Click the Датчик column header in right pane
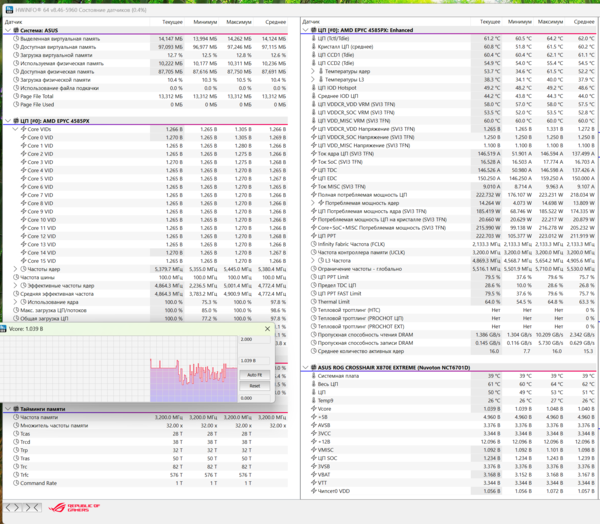The image size is (600, 524). pos(311,22)
